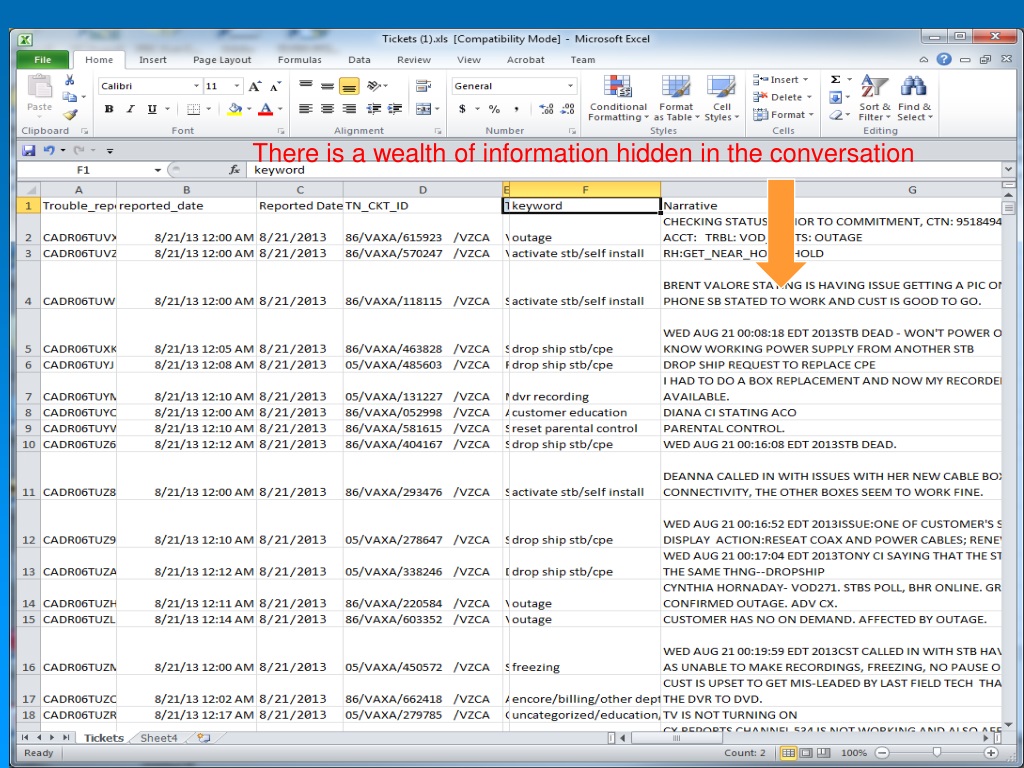Click the Accounting dollar format icon

[462, 109]
